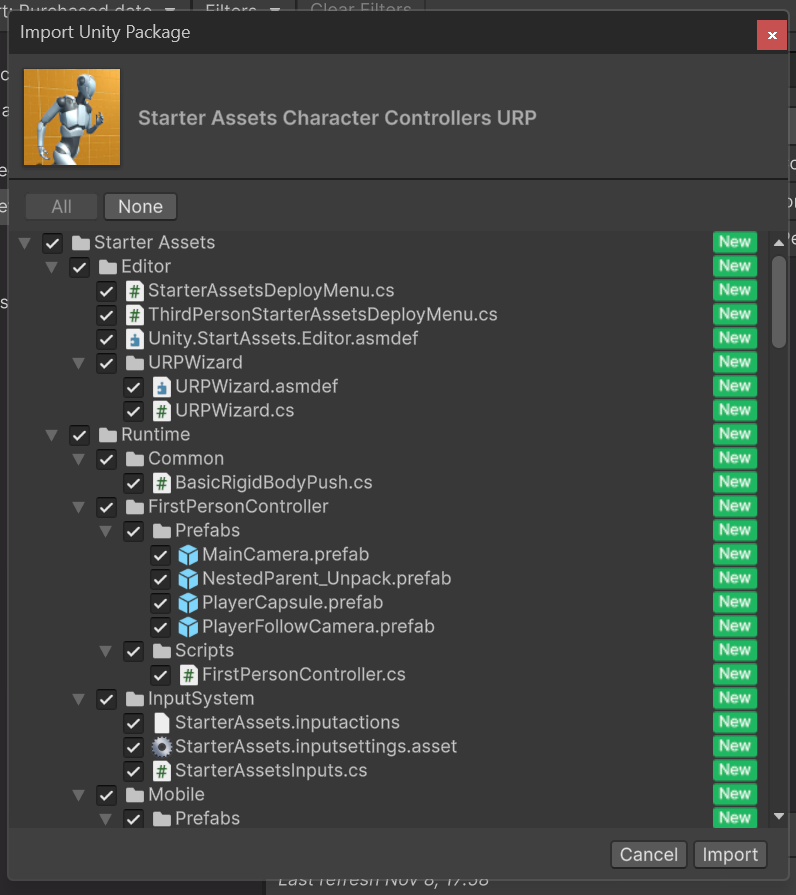The image size is (796, 895).
Task: Click the Starter Assets package thumbnail image
Action: pos(72,117)
